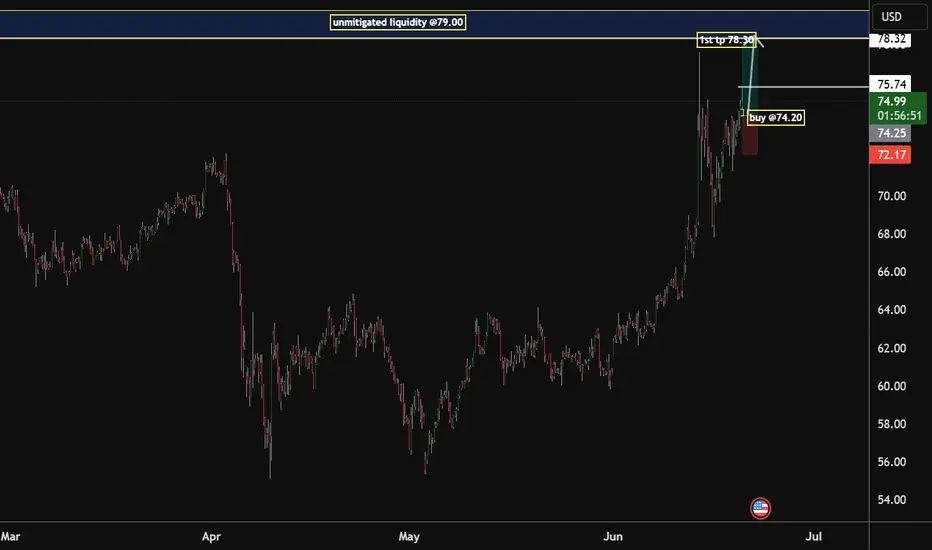Screen dimensions: 932x550
Task: Click the 70.00 price scale value
Action: (892, 196)
